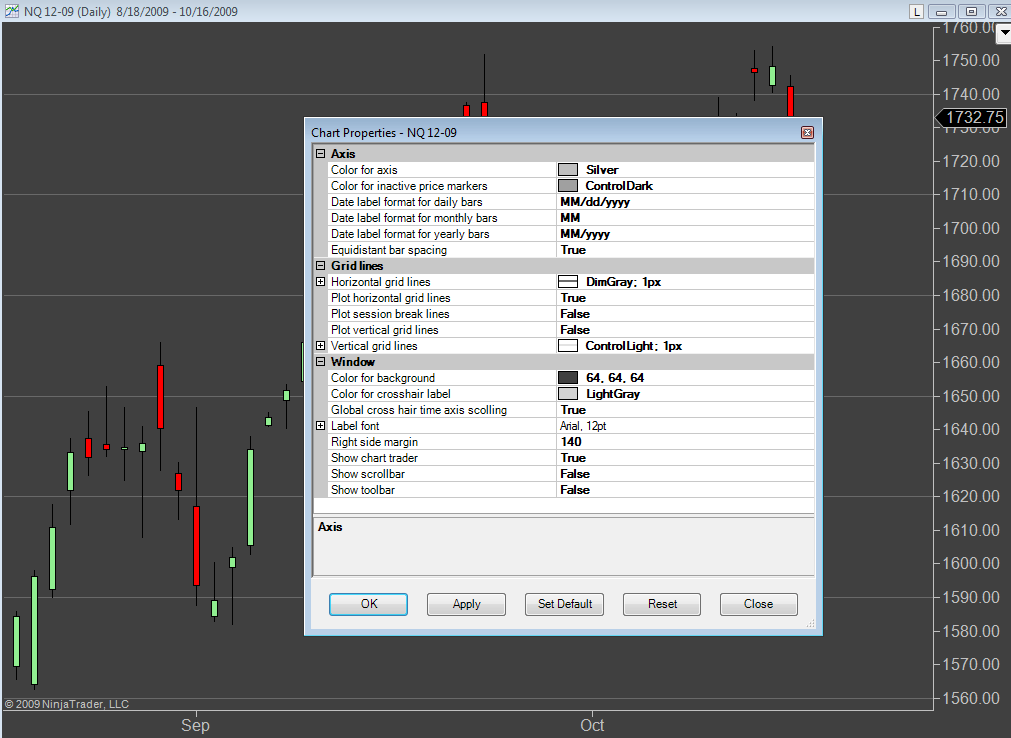Expand Horizontal grid lines property
1011x738 pixels.
point(320,282)
